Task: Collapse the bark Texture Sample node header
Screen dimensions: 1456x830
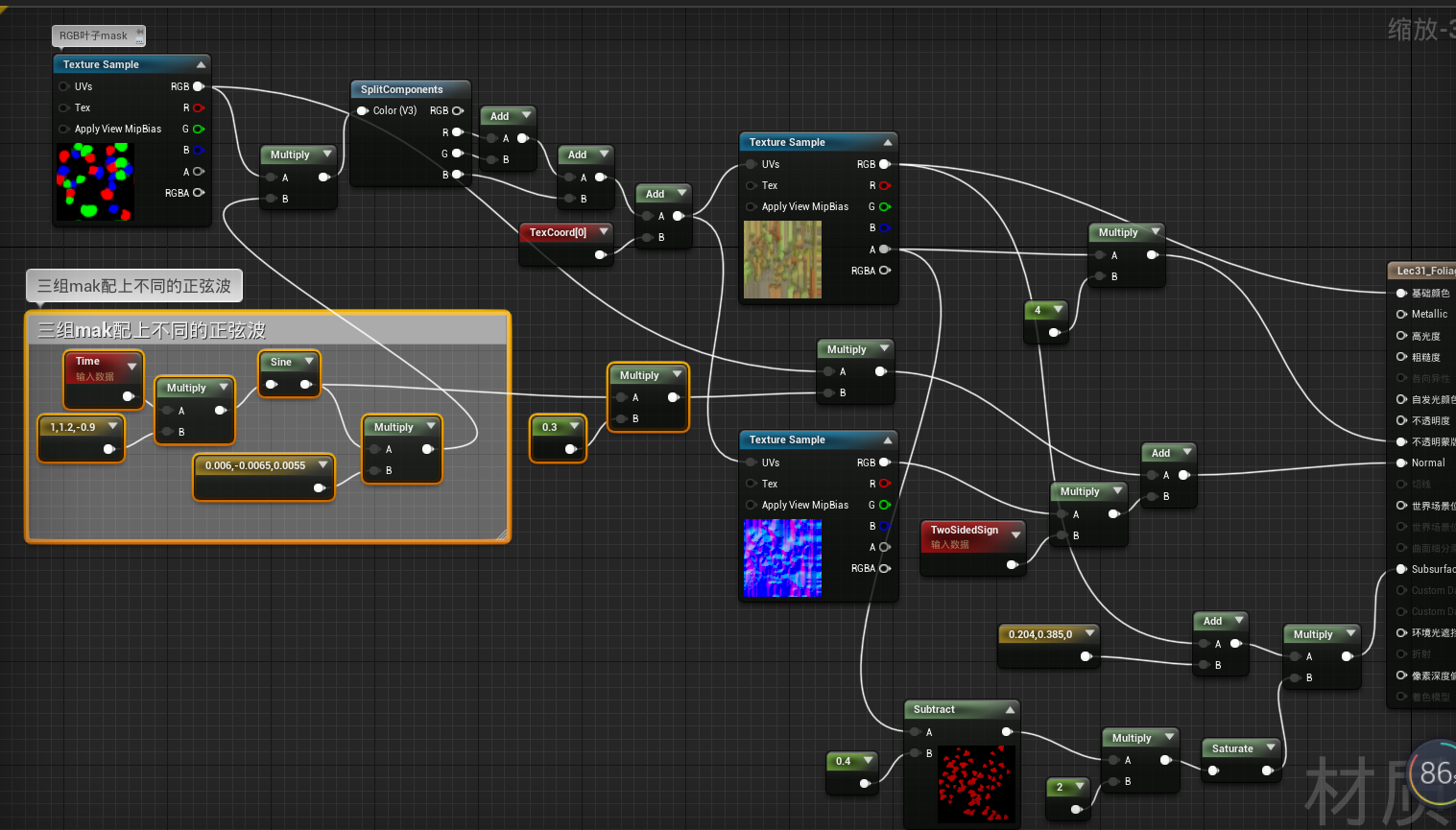Action: tap(886, 141)
